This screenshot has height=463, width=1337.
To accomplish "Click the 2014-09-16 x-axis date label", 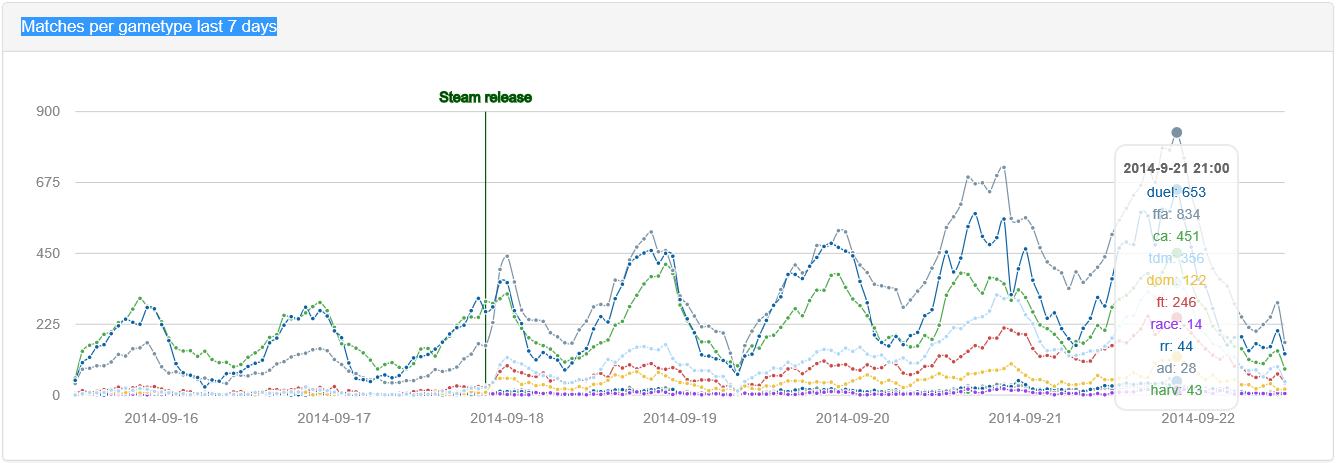I will pos(161,418).
